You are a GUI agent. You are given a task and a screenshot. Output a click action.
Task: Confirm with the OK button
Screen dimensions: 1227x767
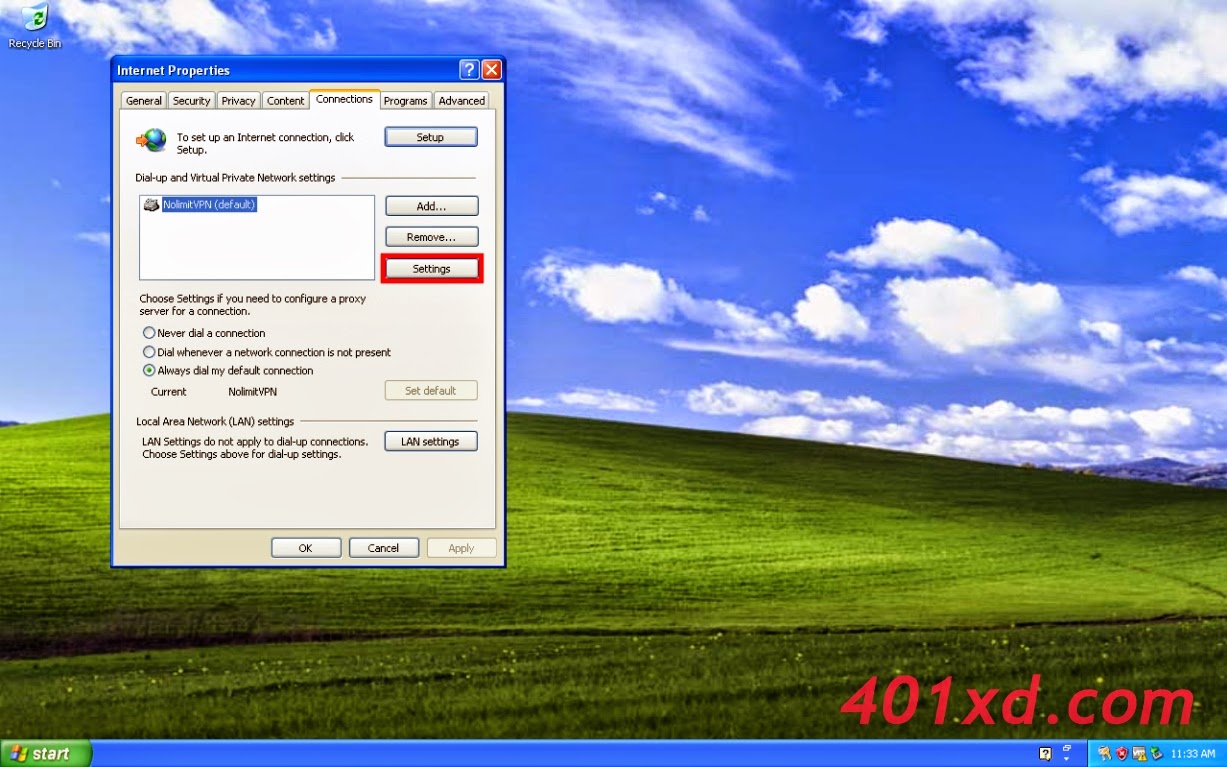point(306,548)
